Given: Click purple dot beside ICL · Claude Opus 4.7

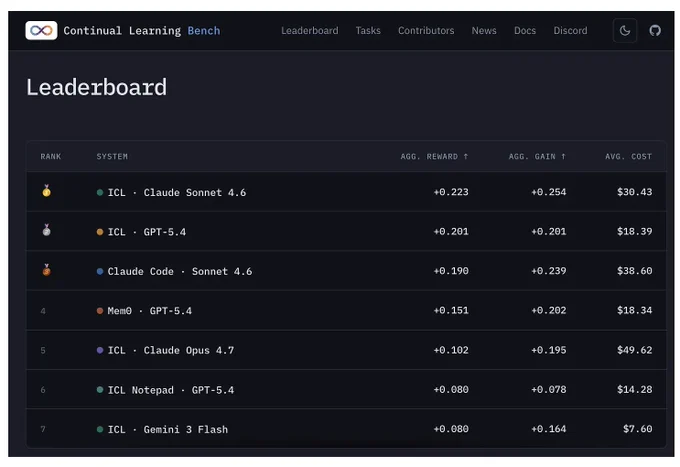Looking at the screenshot, I should coord(100,350).
